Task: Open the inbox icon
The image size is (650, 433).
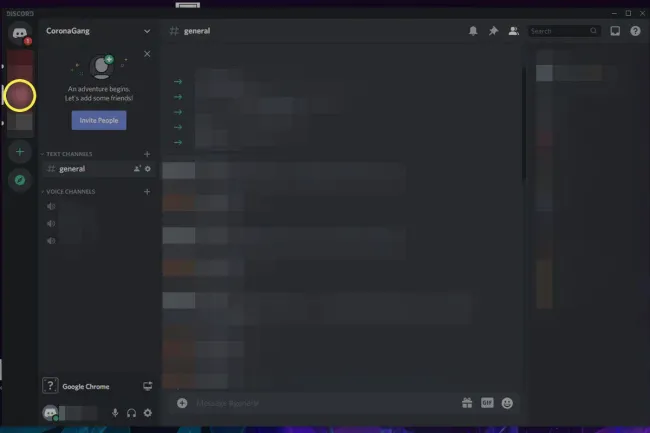Action: 615,31
